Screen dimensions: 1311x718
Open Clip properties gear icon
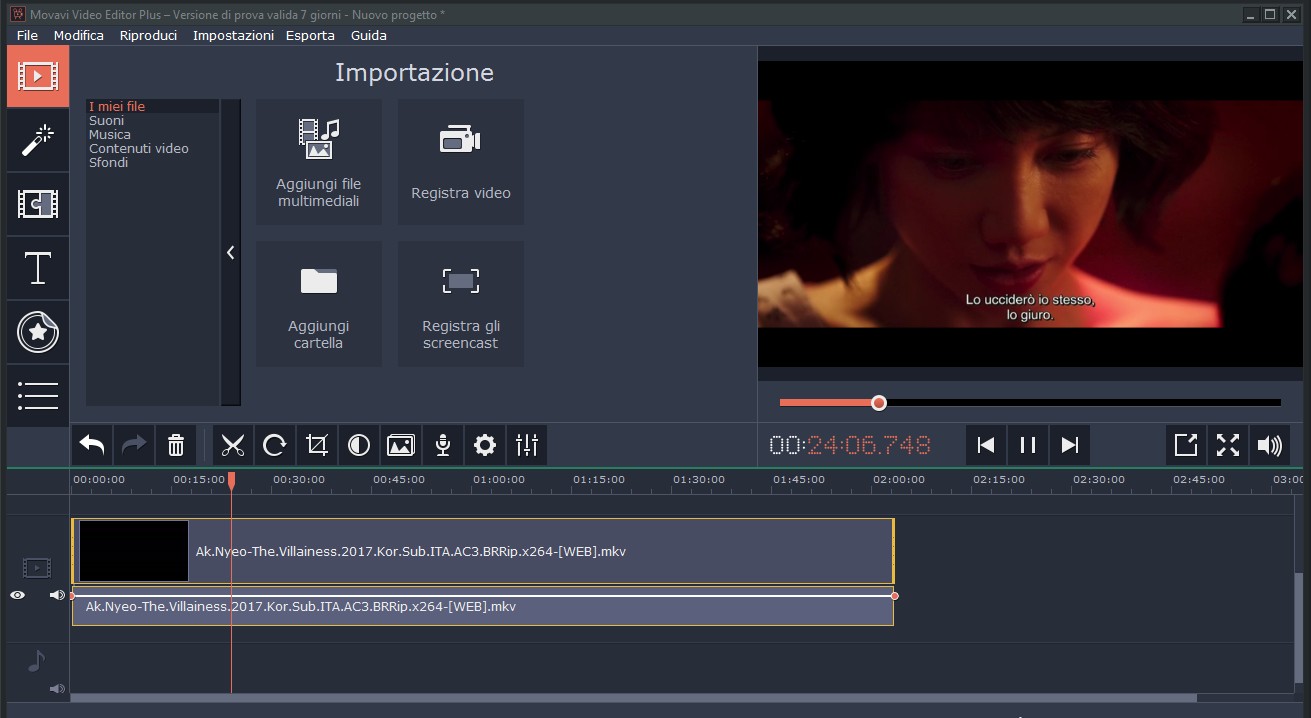[485, 445]
